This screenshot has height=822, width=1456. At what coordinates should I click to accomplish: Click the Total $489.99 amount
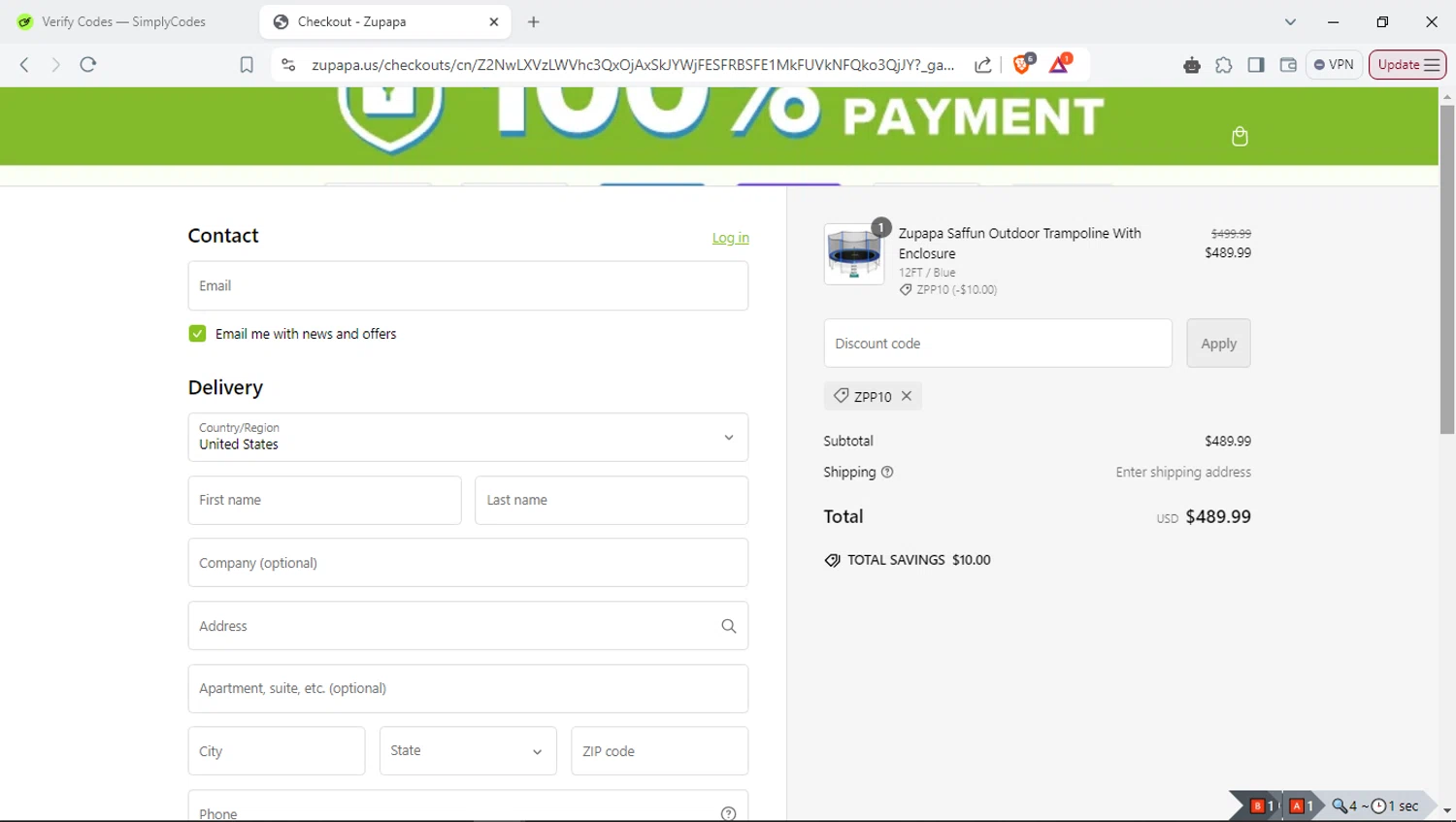1218,517
